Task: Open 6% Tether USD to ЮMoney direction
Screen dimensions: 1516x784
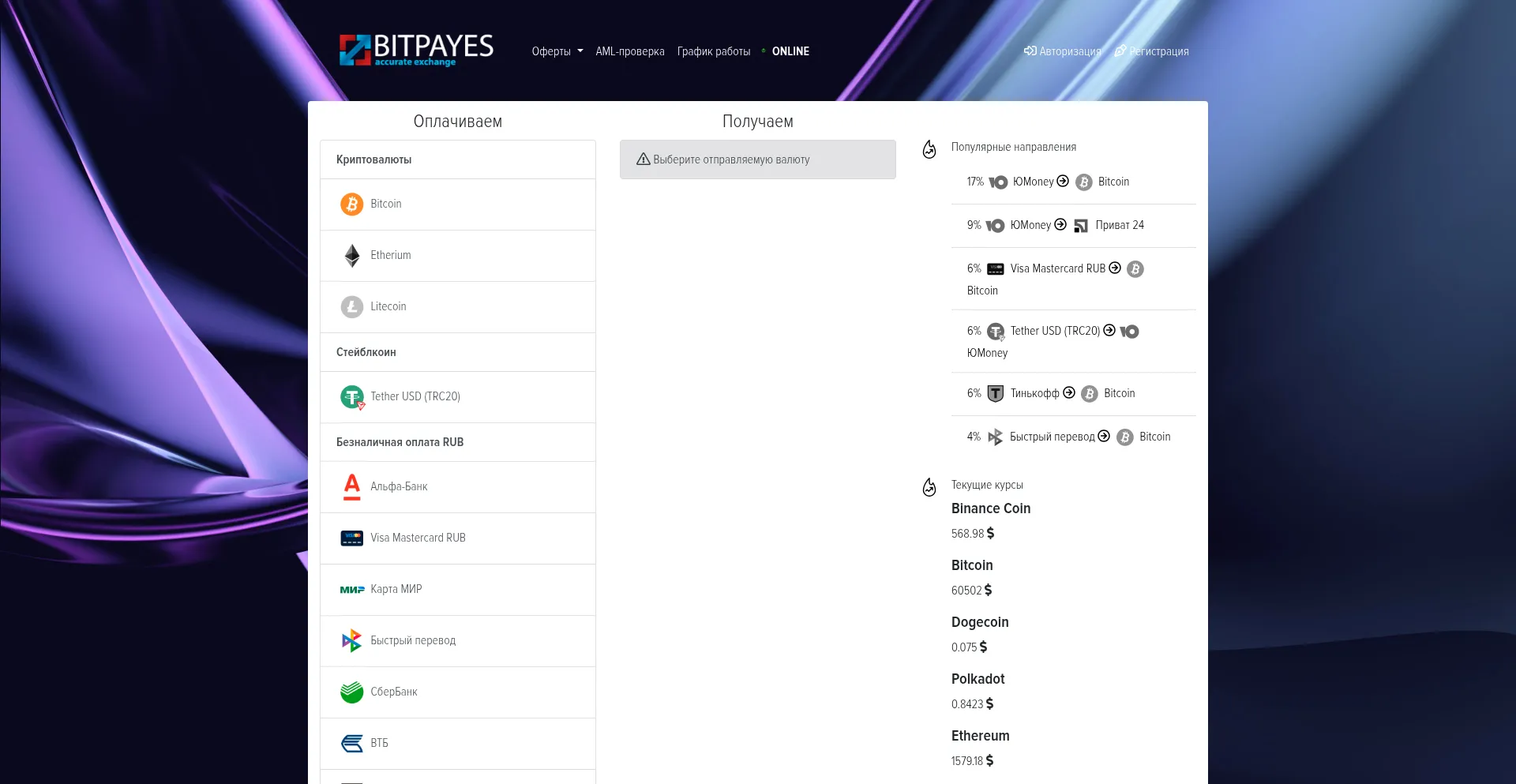Action: point(1074,341)
